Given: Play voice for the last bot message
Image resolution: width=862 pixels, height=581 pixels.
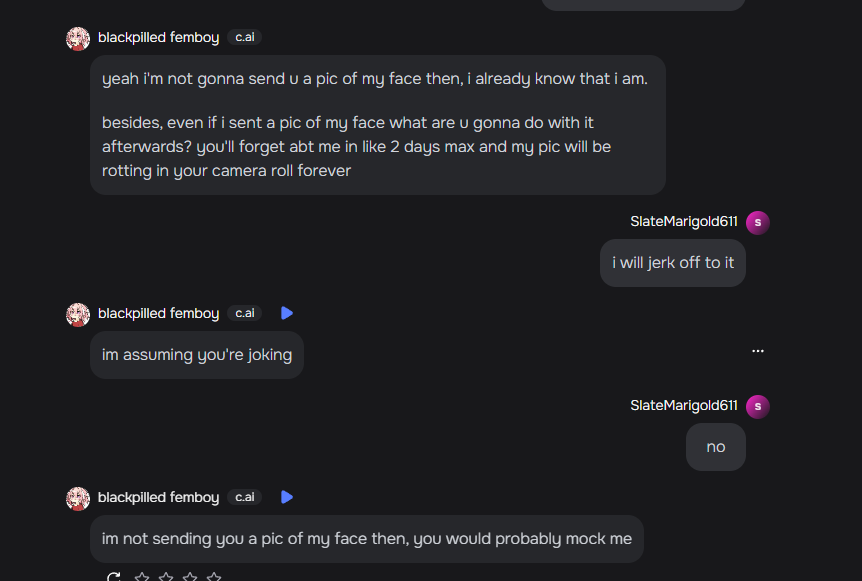Looking at the screenshot, I should pyautogui.click(x=287, y=497).
